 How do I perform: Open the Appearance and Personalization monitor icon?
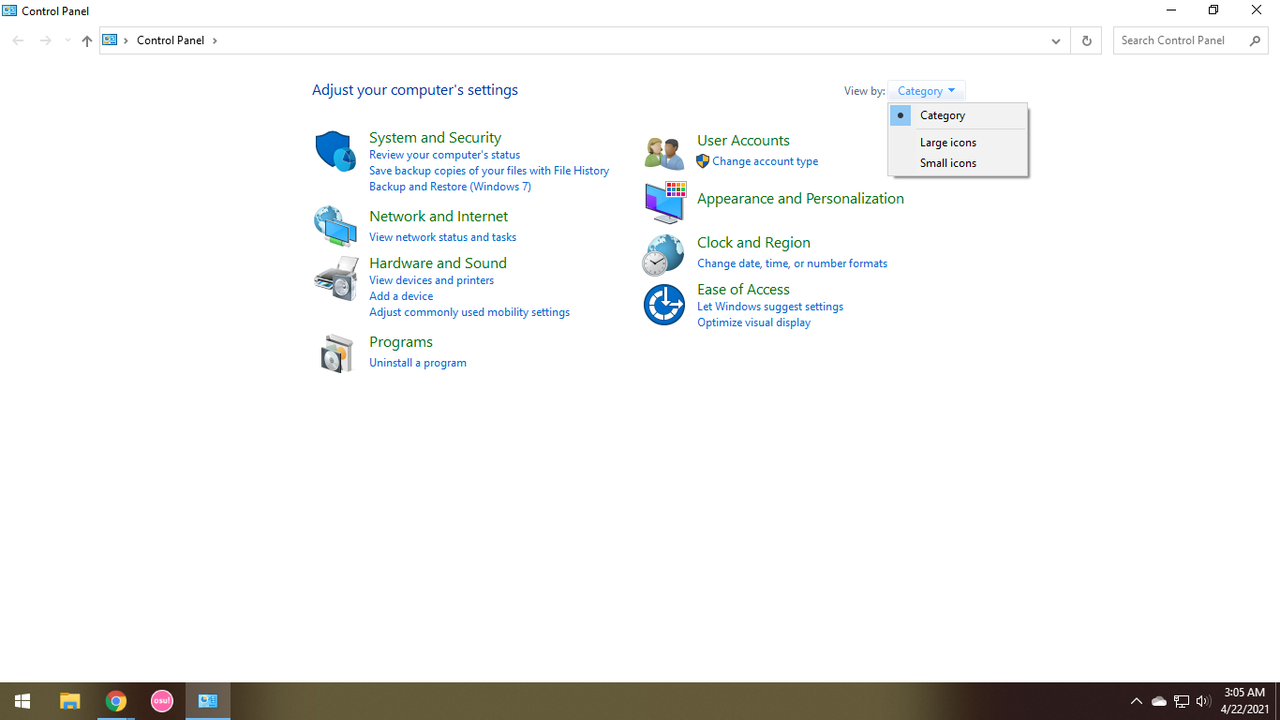(x=664, y=201)
